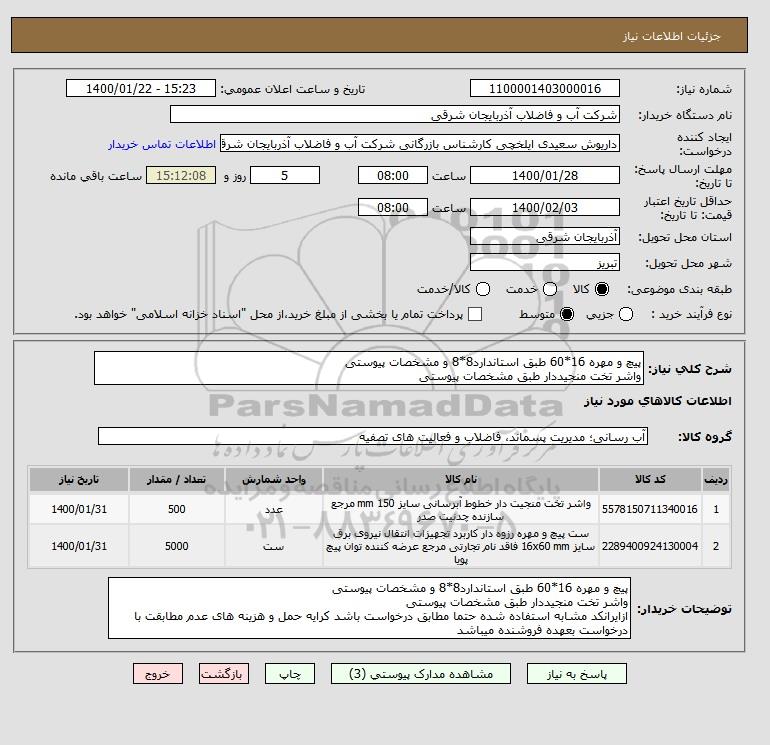This screenshot has width=770, height=745.
Task: Click the کد کالا column header
Action: pos(650,479)
